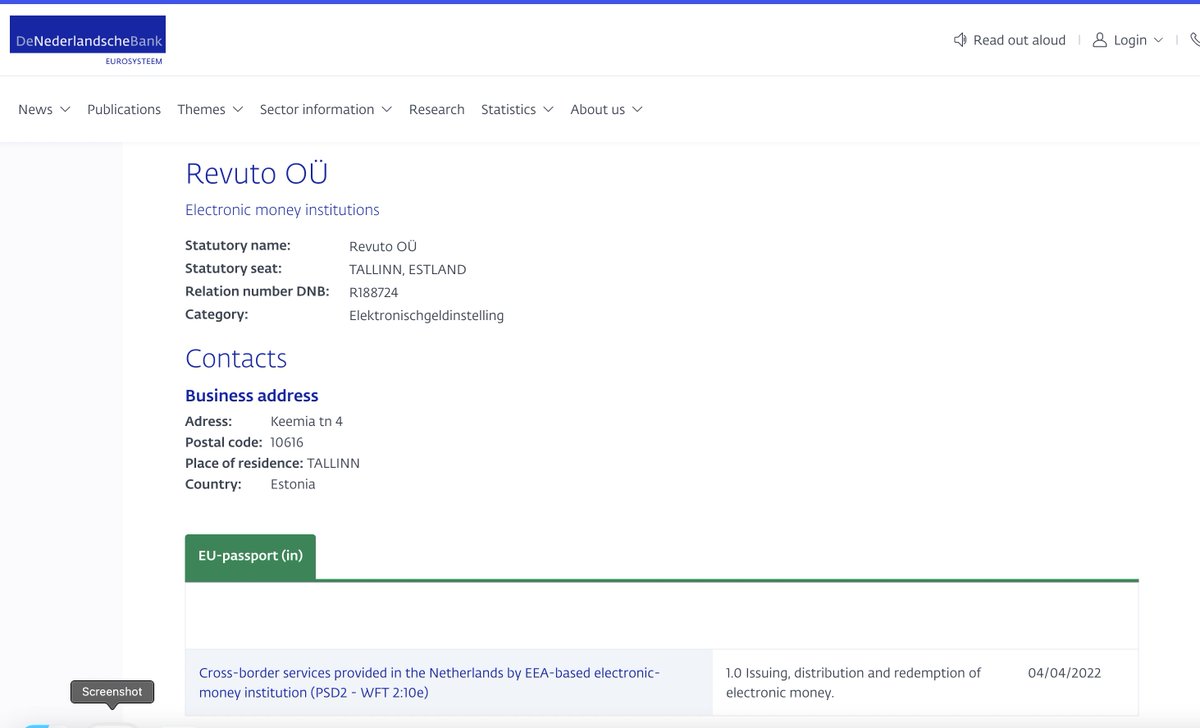Click the postal code 10616

287,442
